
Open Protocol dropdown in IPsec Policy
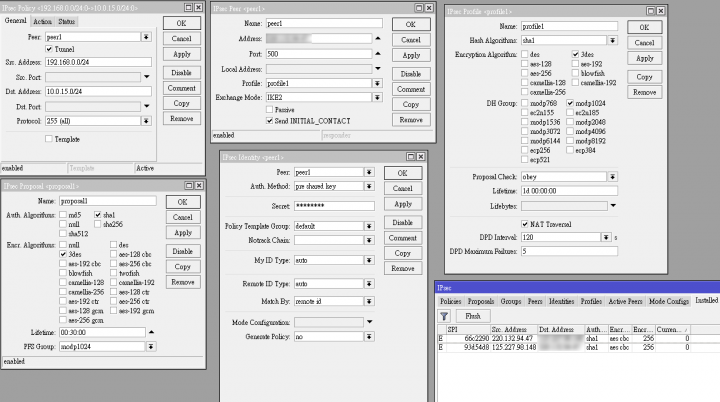click(x=146, y=121)
